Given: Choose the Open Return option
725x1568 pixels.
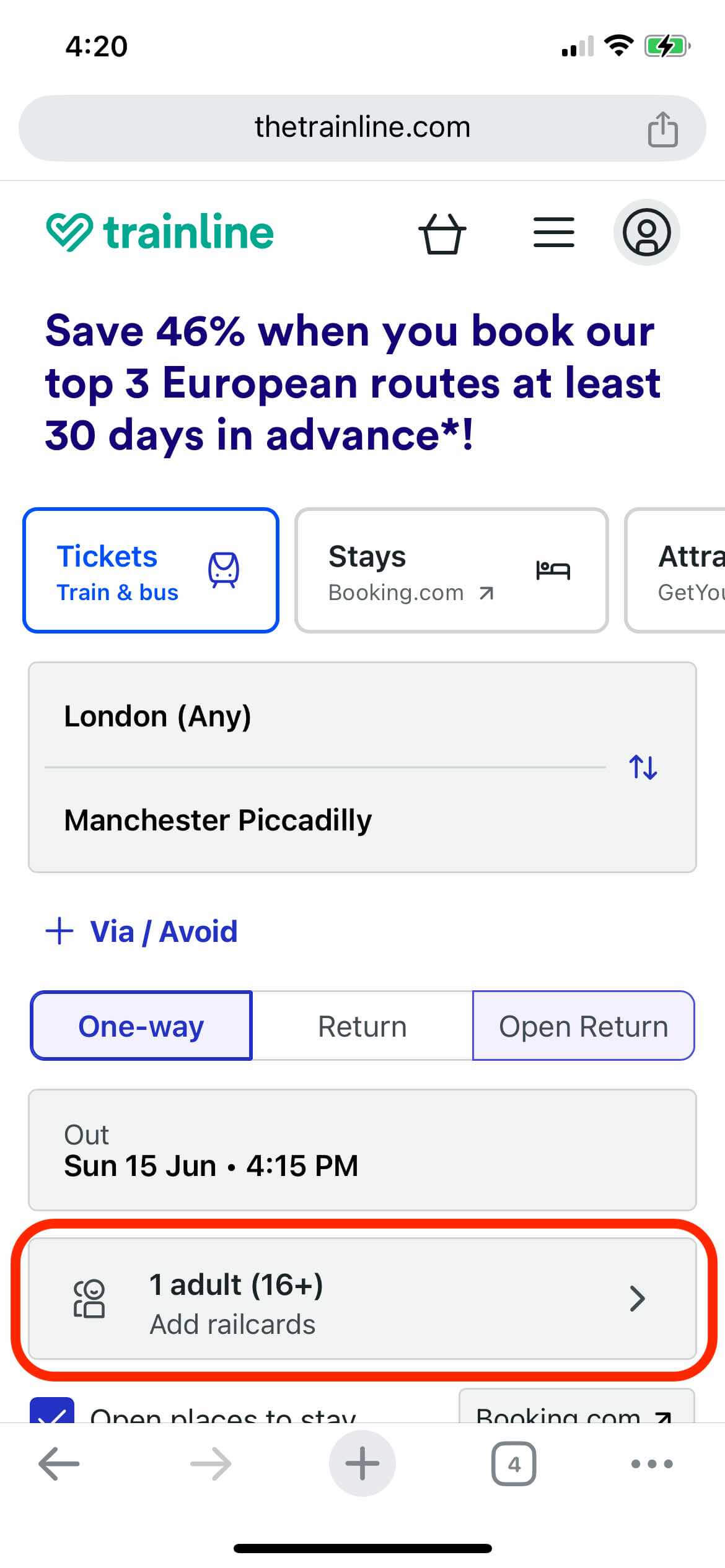Looking at the screenshot, I should [583, 1026].
